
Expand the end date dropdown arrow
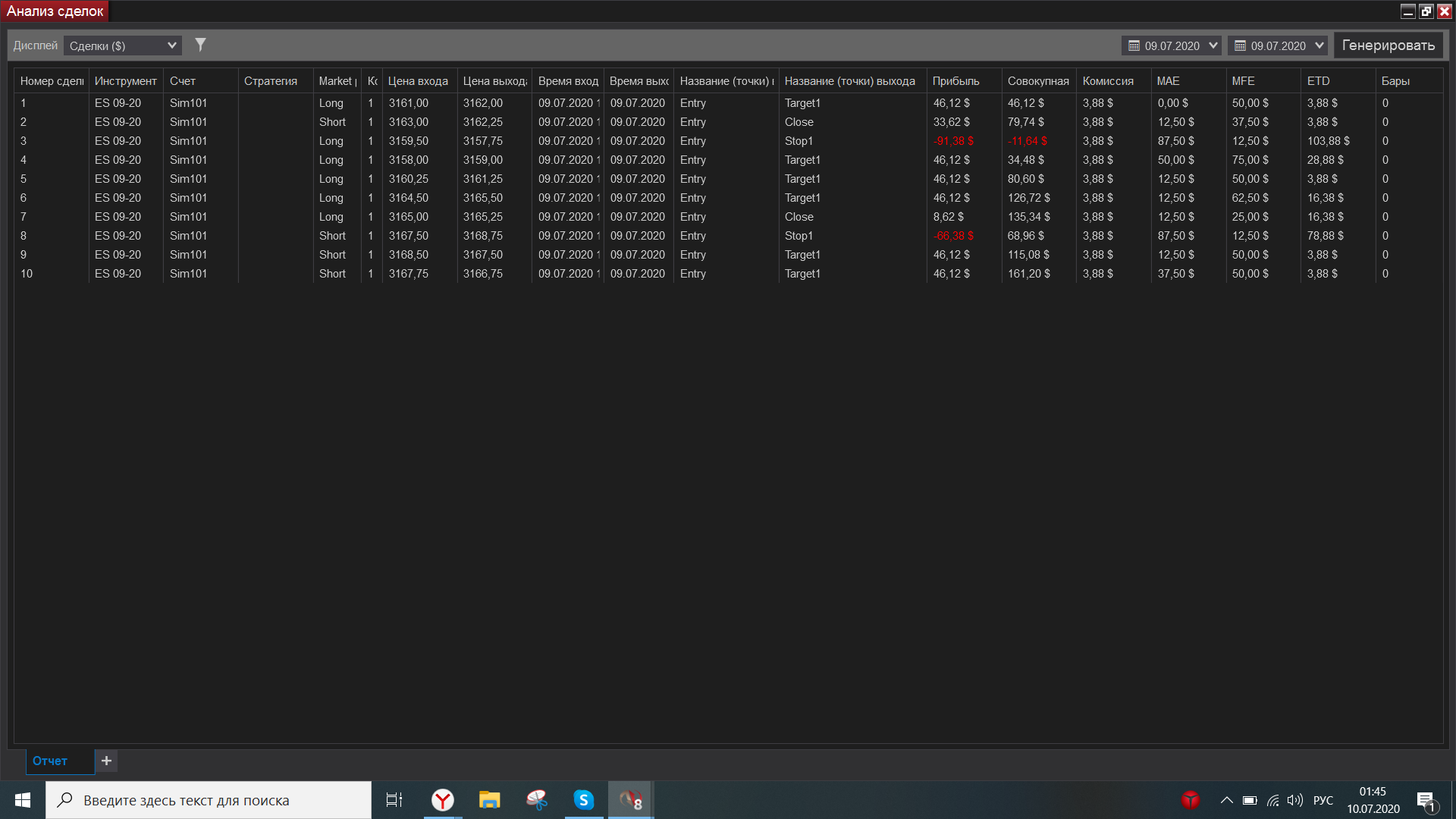(1319, 45)
